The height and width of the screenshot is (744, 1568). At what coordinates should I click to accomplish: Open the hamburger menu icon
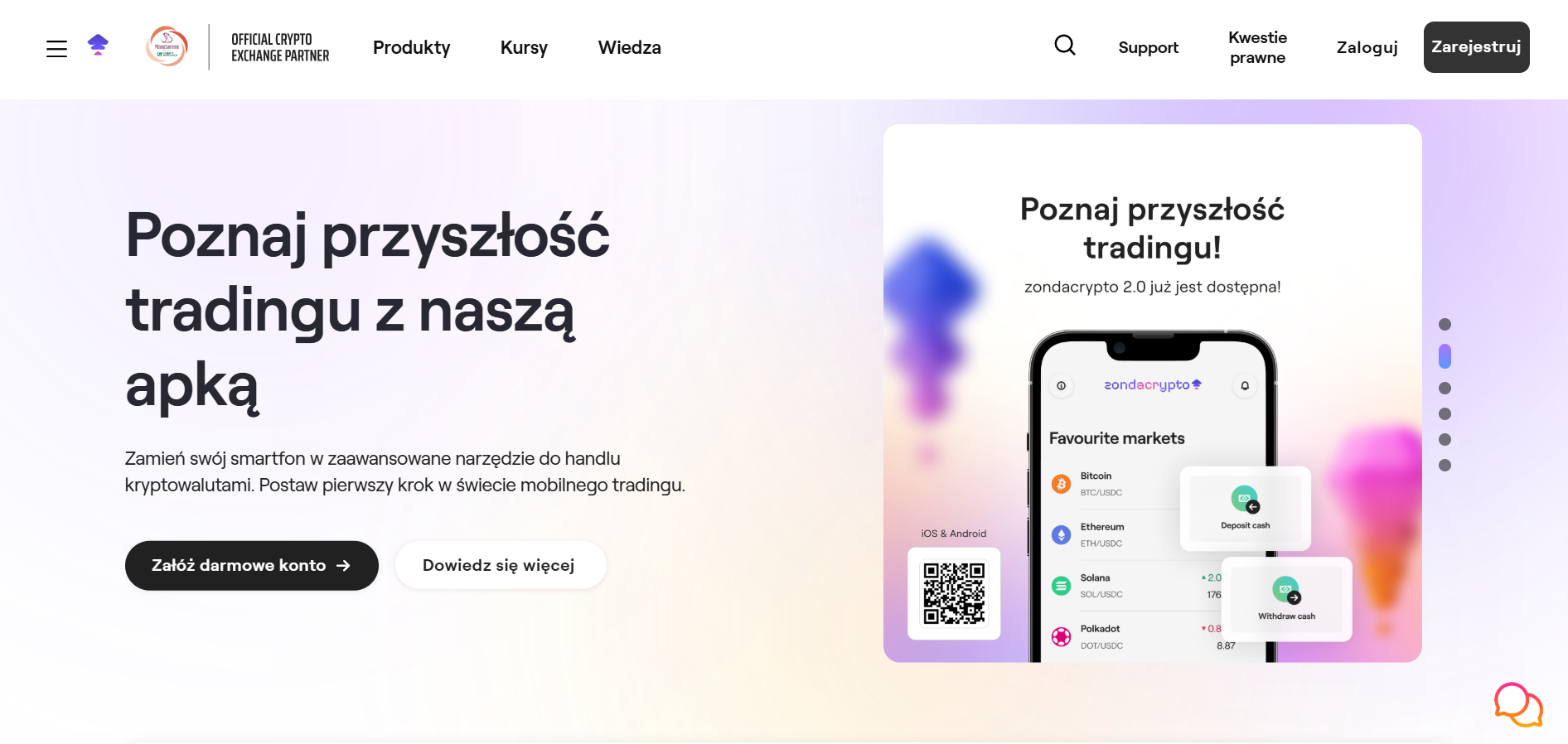pyautogui.click(x=56, y=49)
